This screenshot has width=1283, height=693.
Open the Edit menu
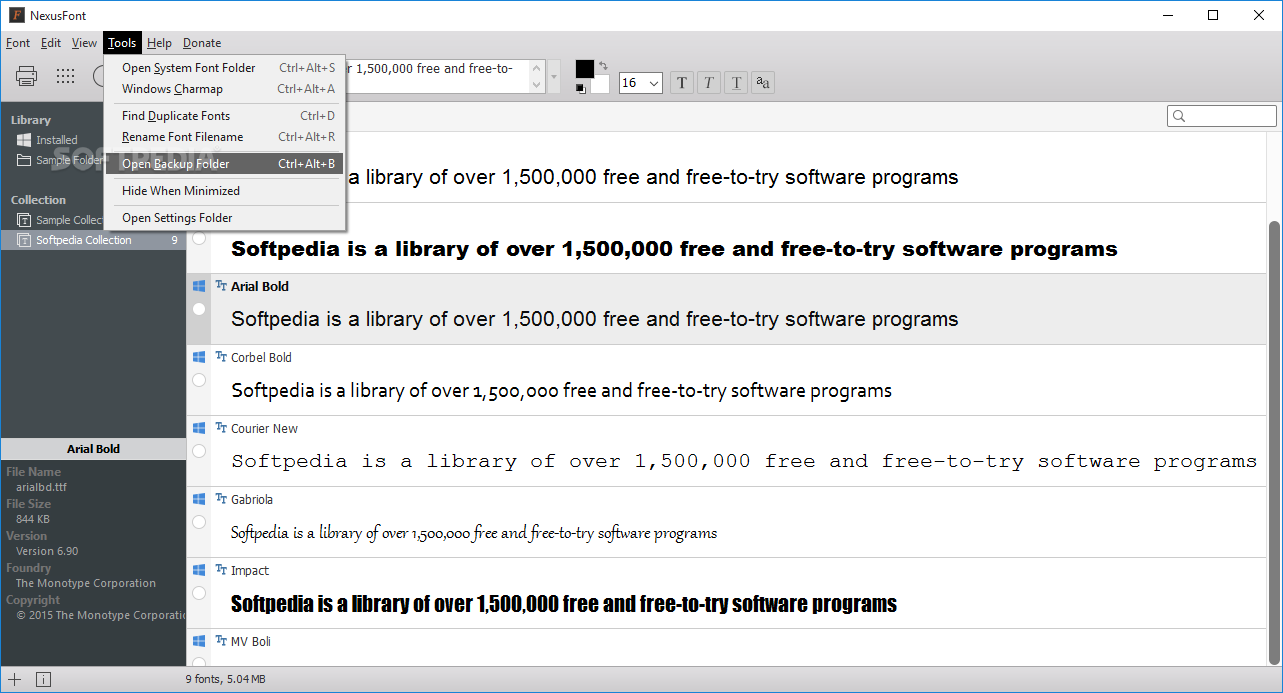[51, 43]
